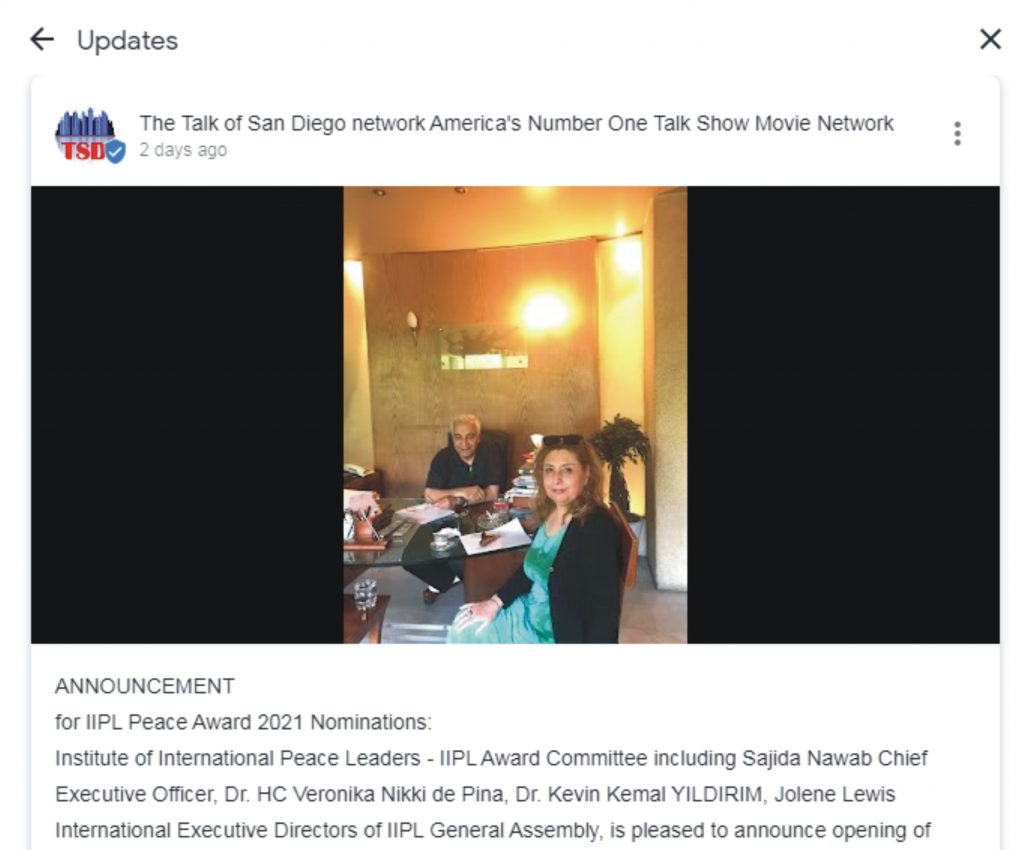Go back using the left arrow
The width and height of the screenshot is (1024, 850).
(42, 40)
